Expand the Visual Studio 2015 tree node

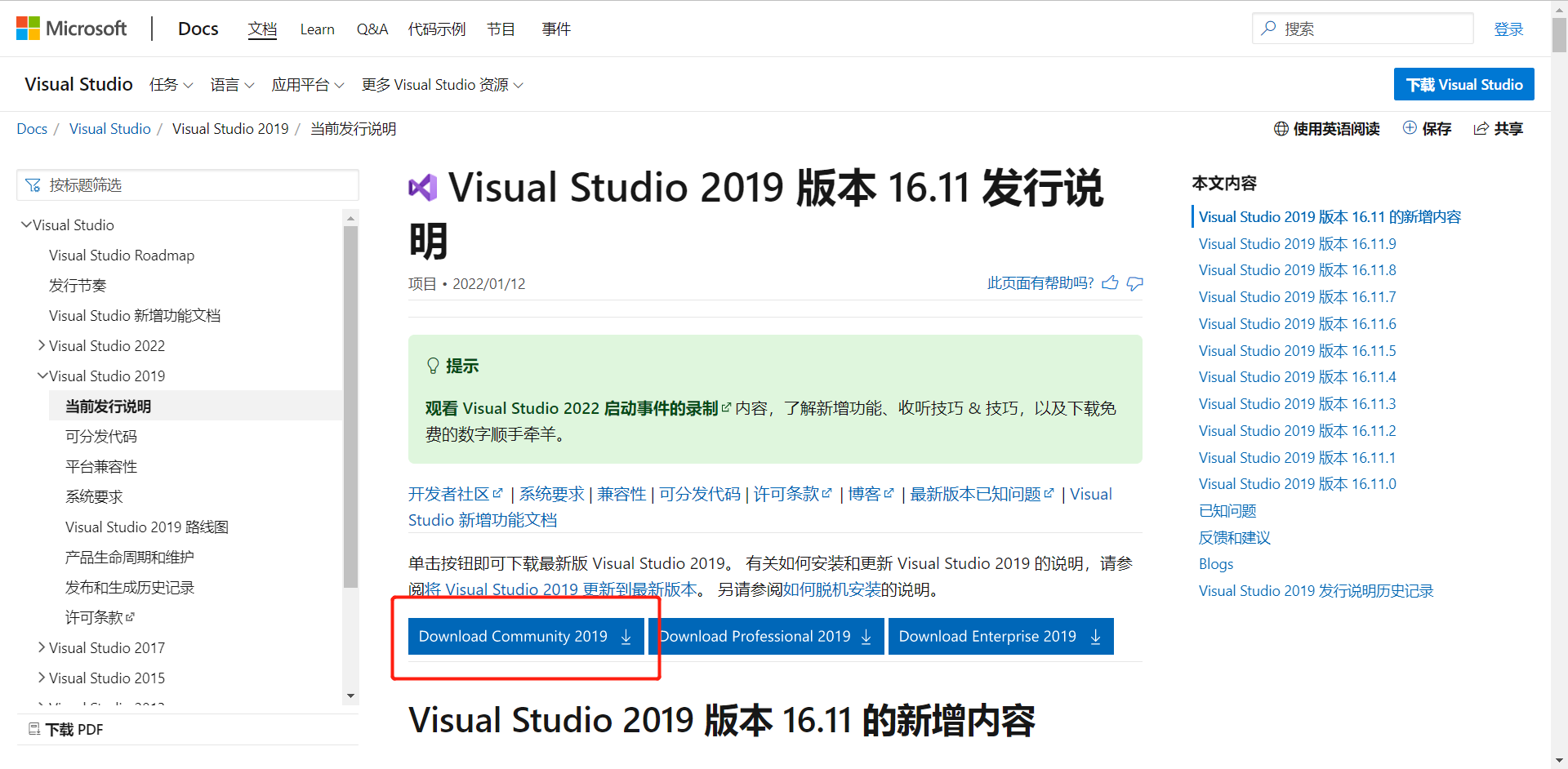(42, 678)
